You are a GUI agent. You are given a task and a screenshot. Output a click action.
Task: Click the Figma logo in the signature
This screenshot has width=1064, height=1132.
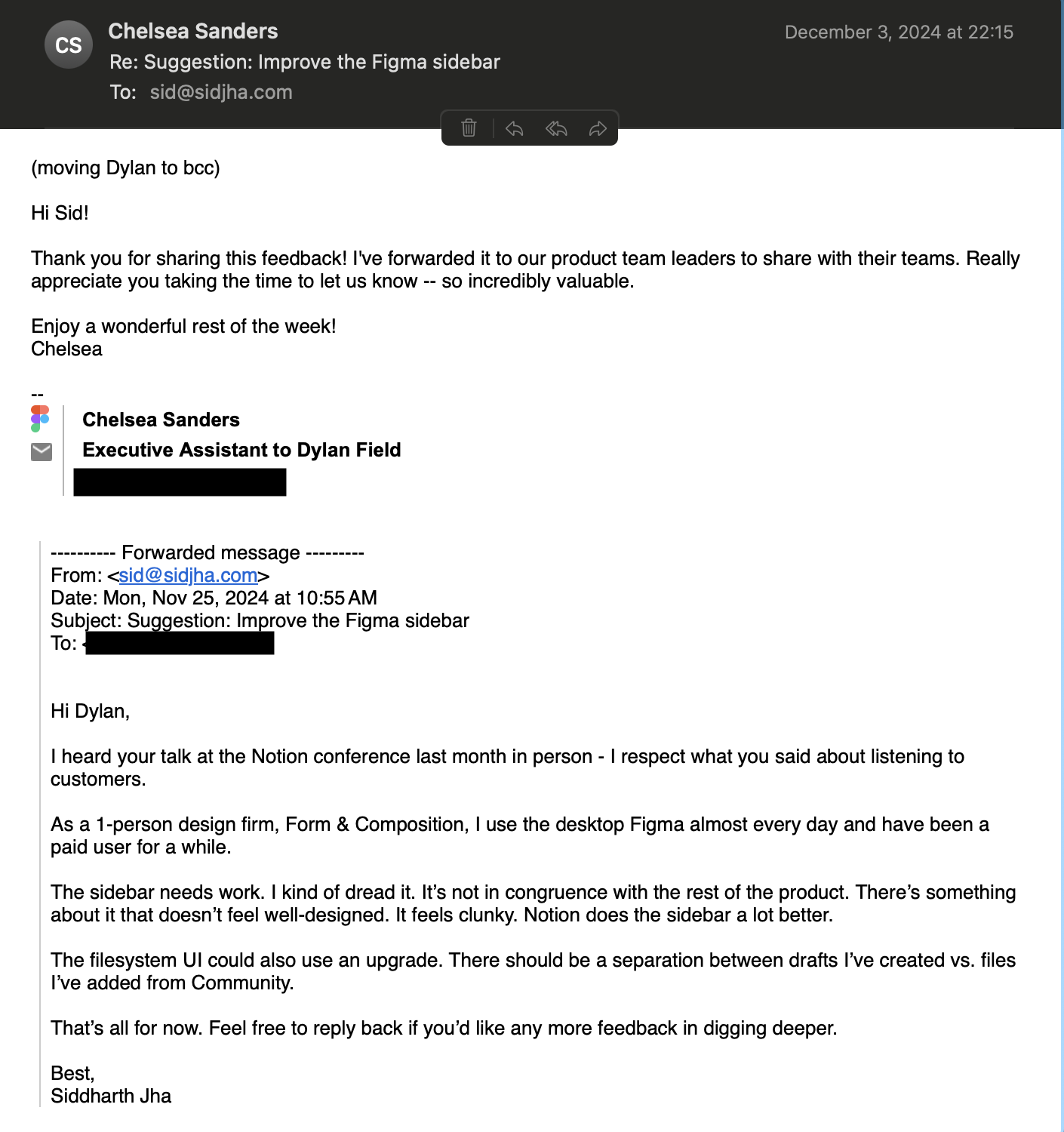click(x=40, y=419)
